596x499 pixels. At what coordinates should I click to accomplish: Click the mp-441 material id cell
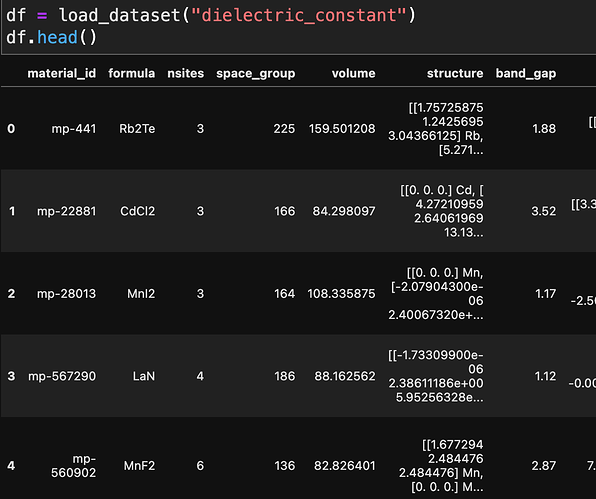[74, 129]
